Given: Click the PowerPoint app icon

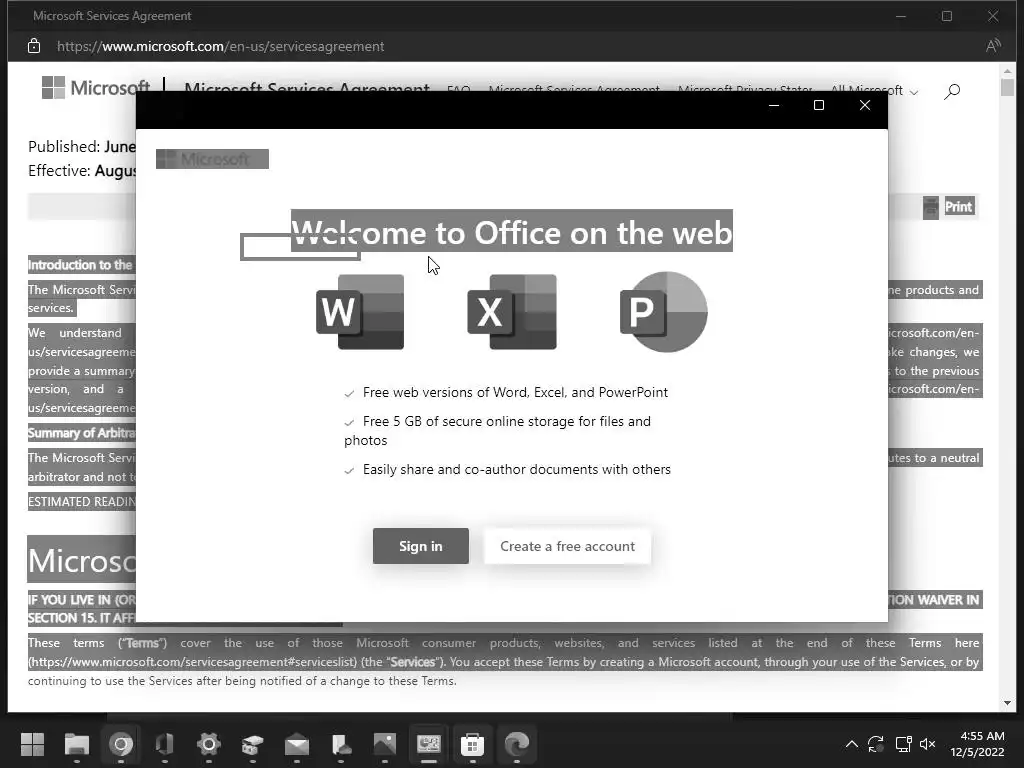Looking at the screenshot, I should click(x=663, y=312).
